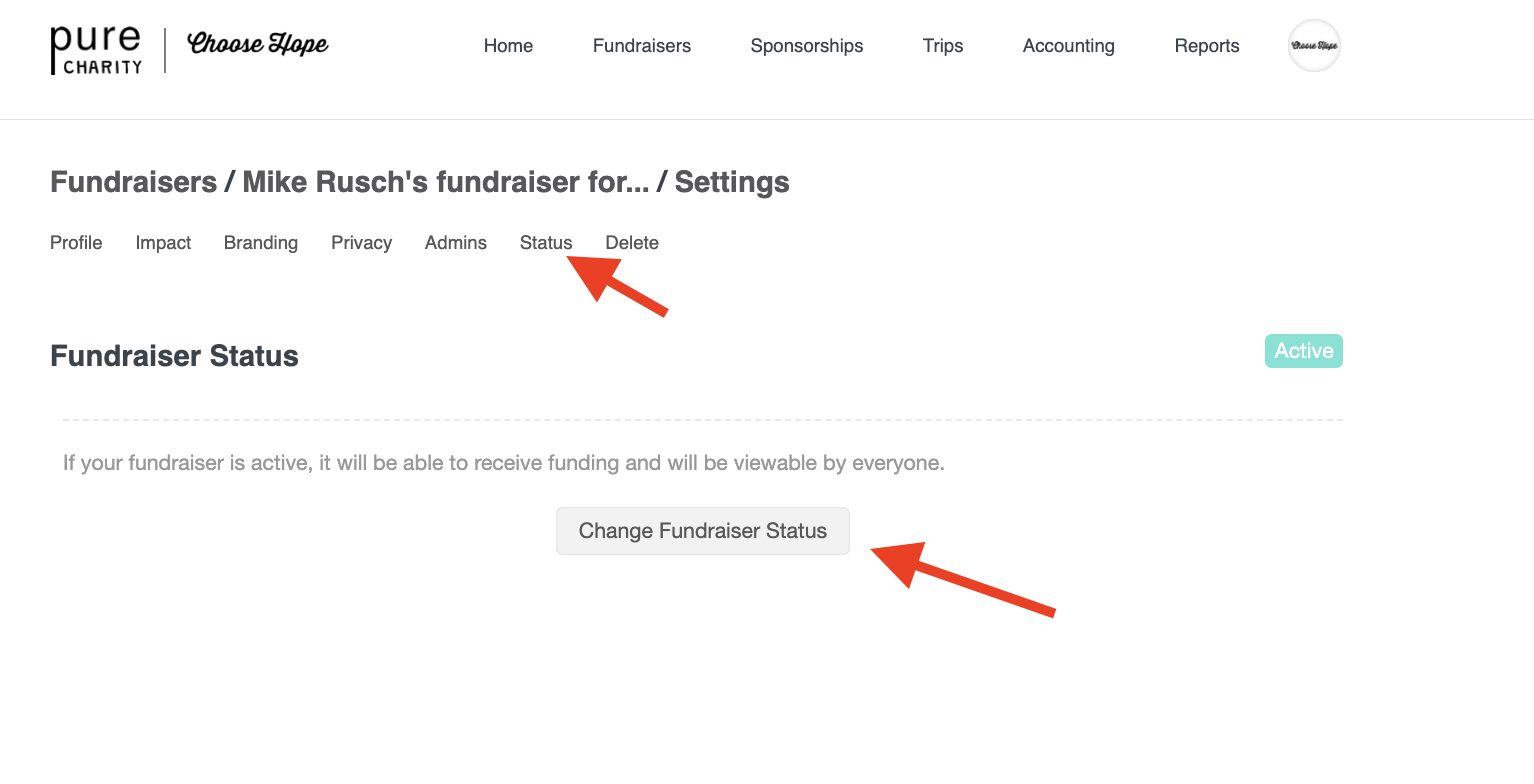Click the Pure Charity logo
This screenshot has height=784, width=1534.
[96, 49]
